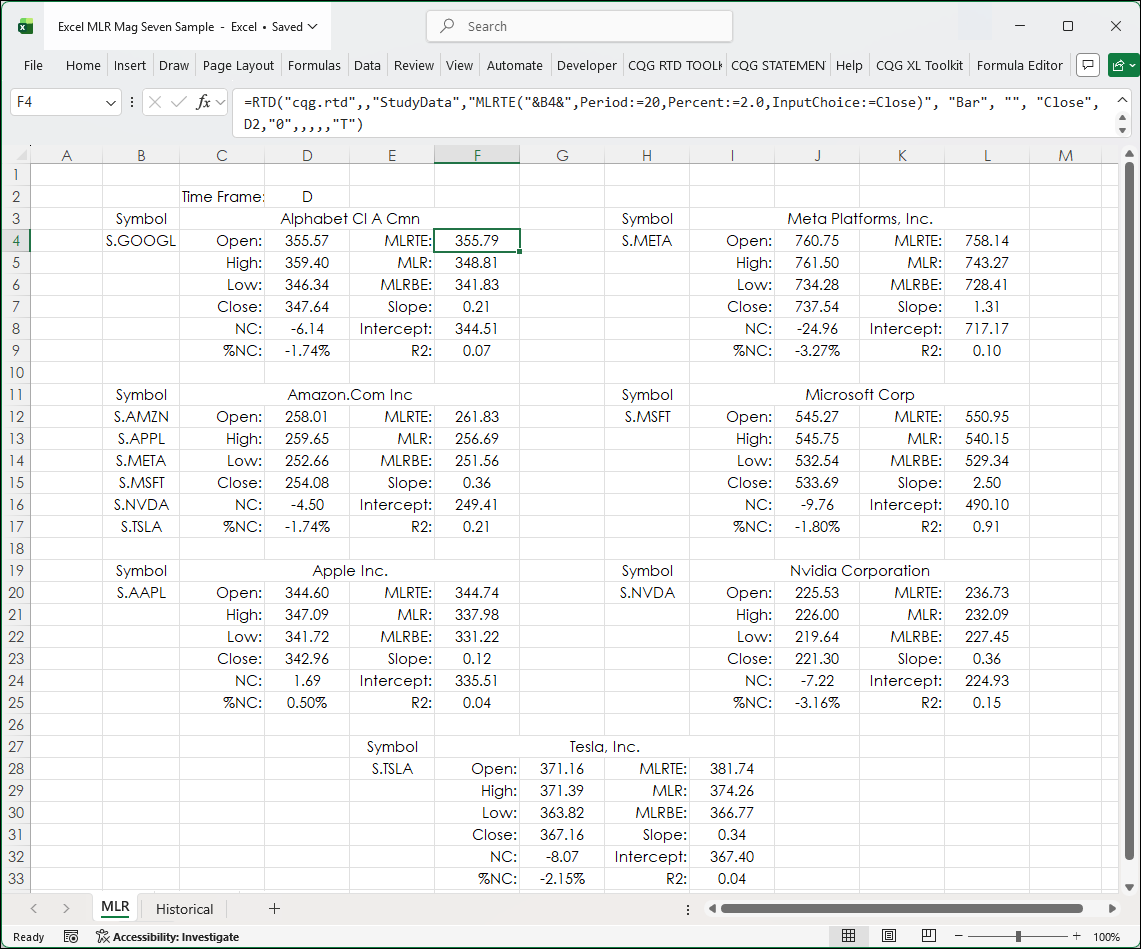
Task: Open File menu
Action: [33, 65]
